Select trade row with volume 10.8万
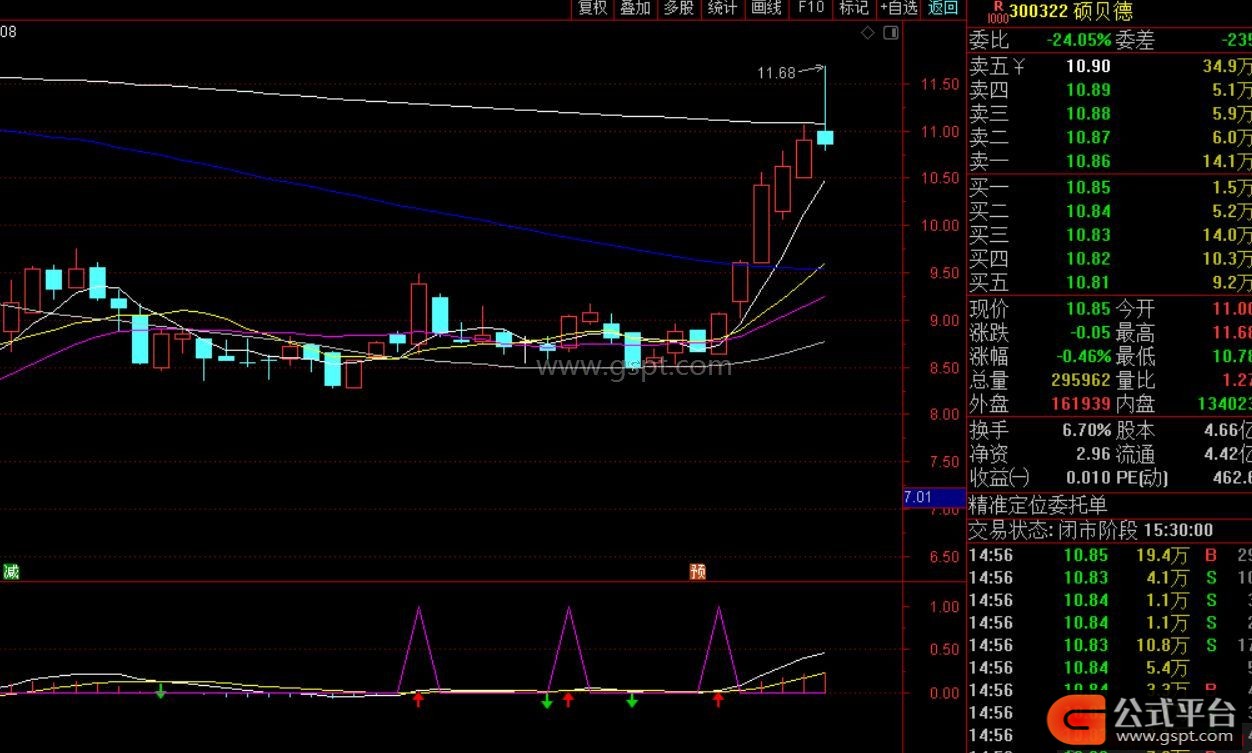 point(1109,645)
